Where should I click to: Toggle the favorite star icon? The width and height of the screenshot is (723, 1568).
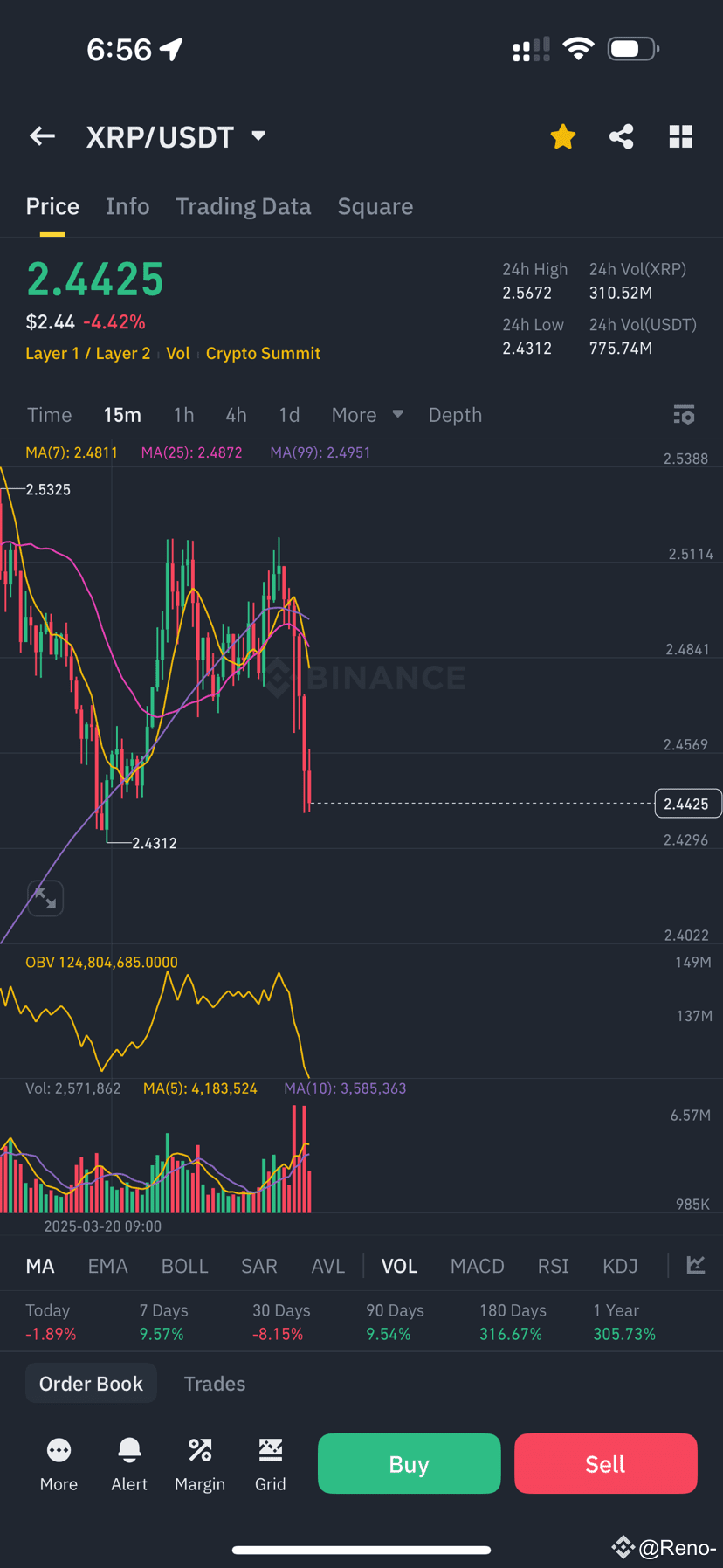pyautogui.click(x=563, y=136)
